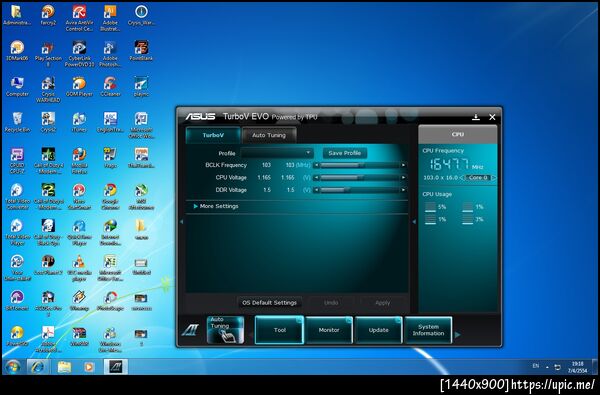Open the farcry2 desktop shortcut
The width and height of the screenshot is (600, 395).
click(48, 15)
